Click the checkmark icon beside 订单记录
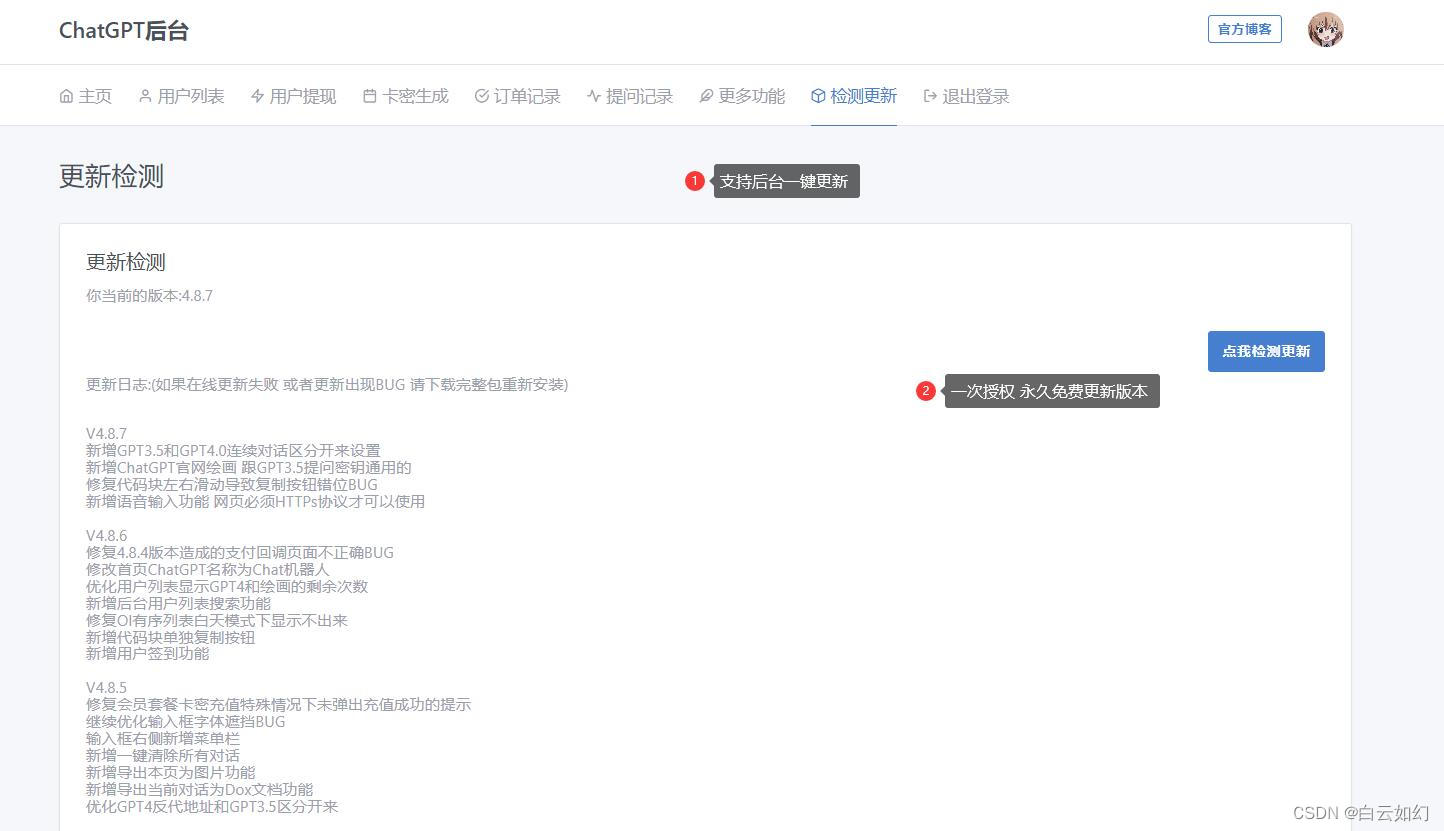The width and height of the screenshot is (1444, 831). pos(481,96)
